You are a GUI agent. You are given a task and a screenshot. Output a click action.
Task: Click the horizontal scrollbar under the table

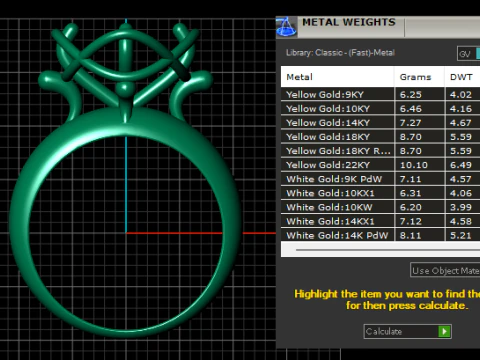388,249
